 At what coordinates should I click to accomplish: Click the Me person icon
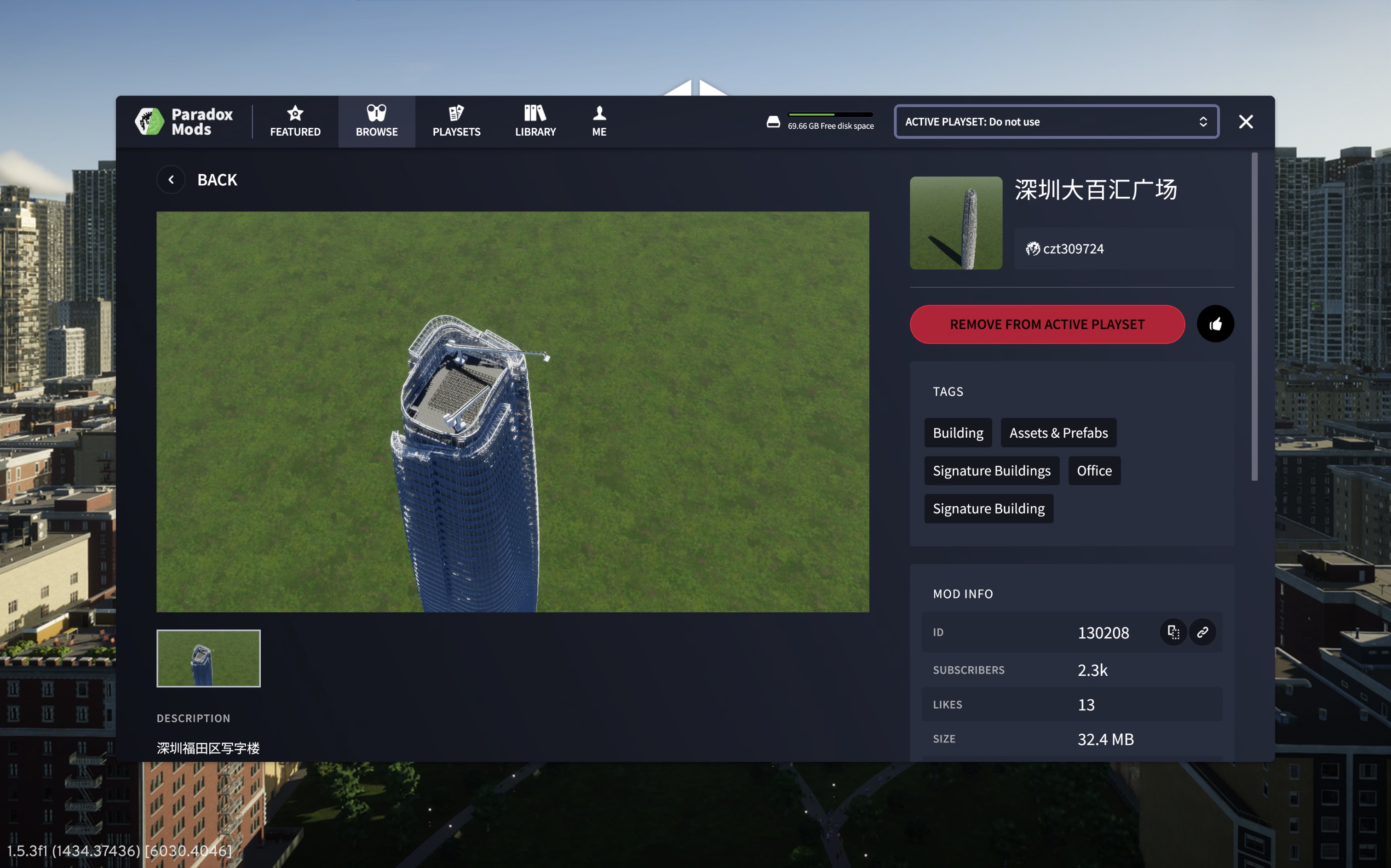coord(599,113)
